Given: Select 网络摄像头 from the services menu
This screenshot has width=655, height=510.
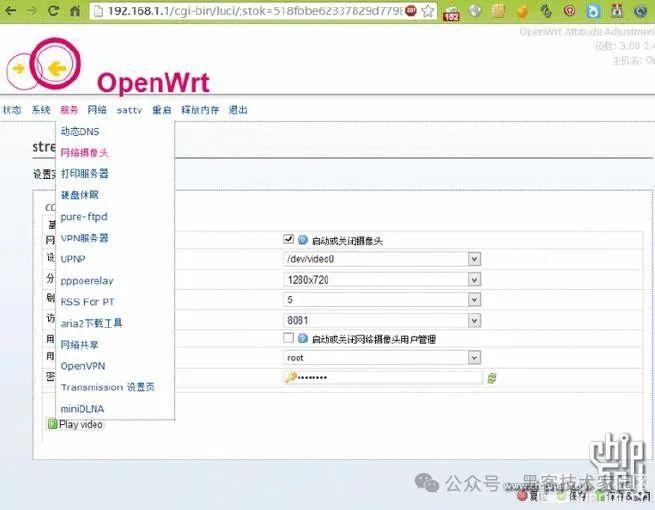Looking at the screenshot, I should coord(84,153).
